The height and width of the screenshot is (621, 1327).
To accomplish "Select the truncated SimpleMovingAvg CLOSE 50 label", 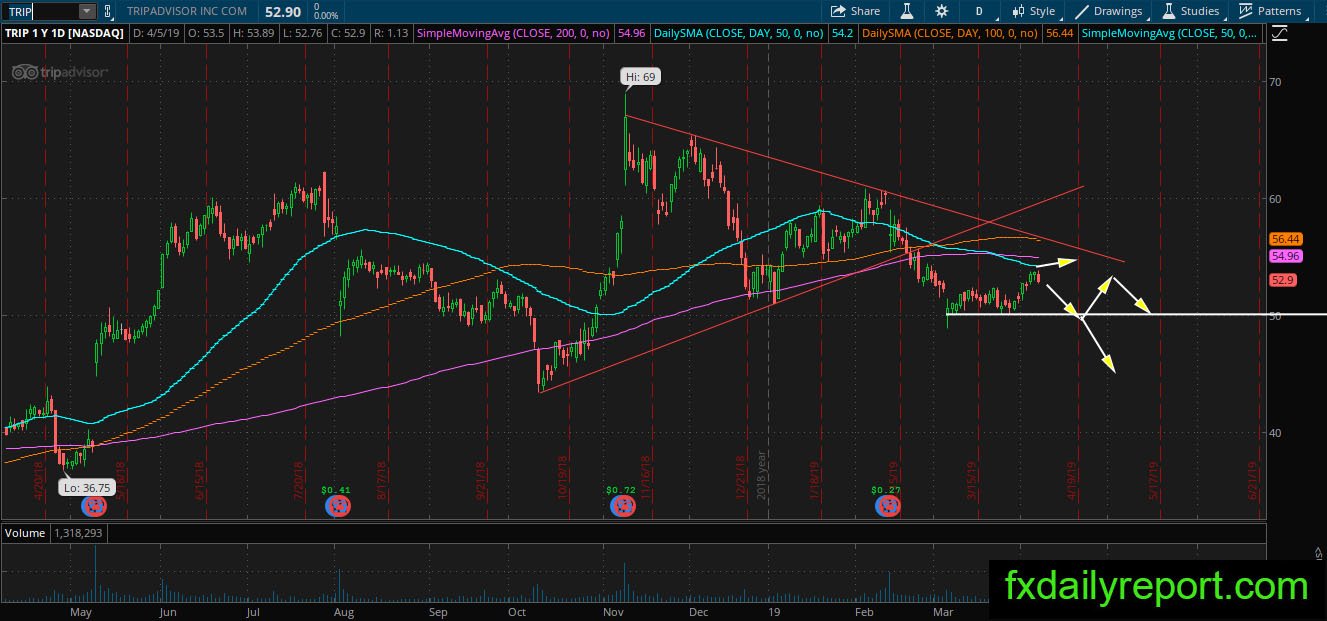I will (x=1170, y=33).
